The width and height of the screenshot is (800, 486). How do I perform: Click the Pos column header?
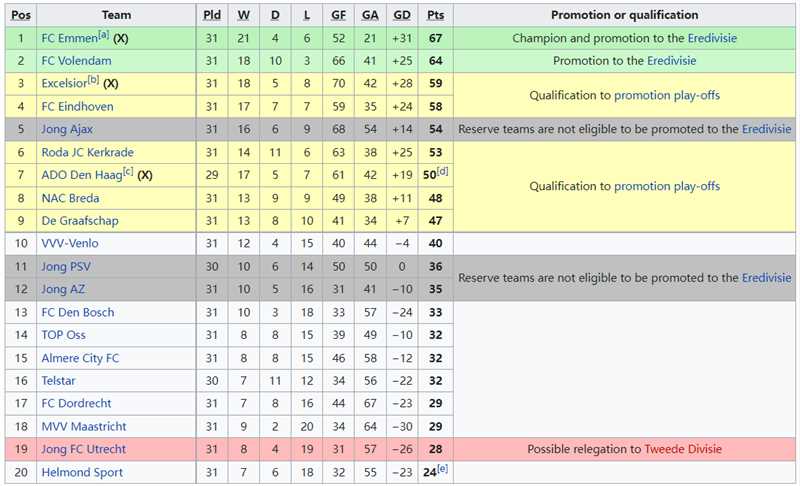point(21,15)
